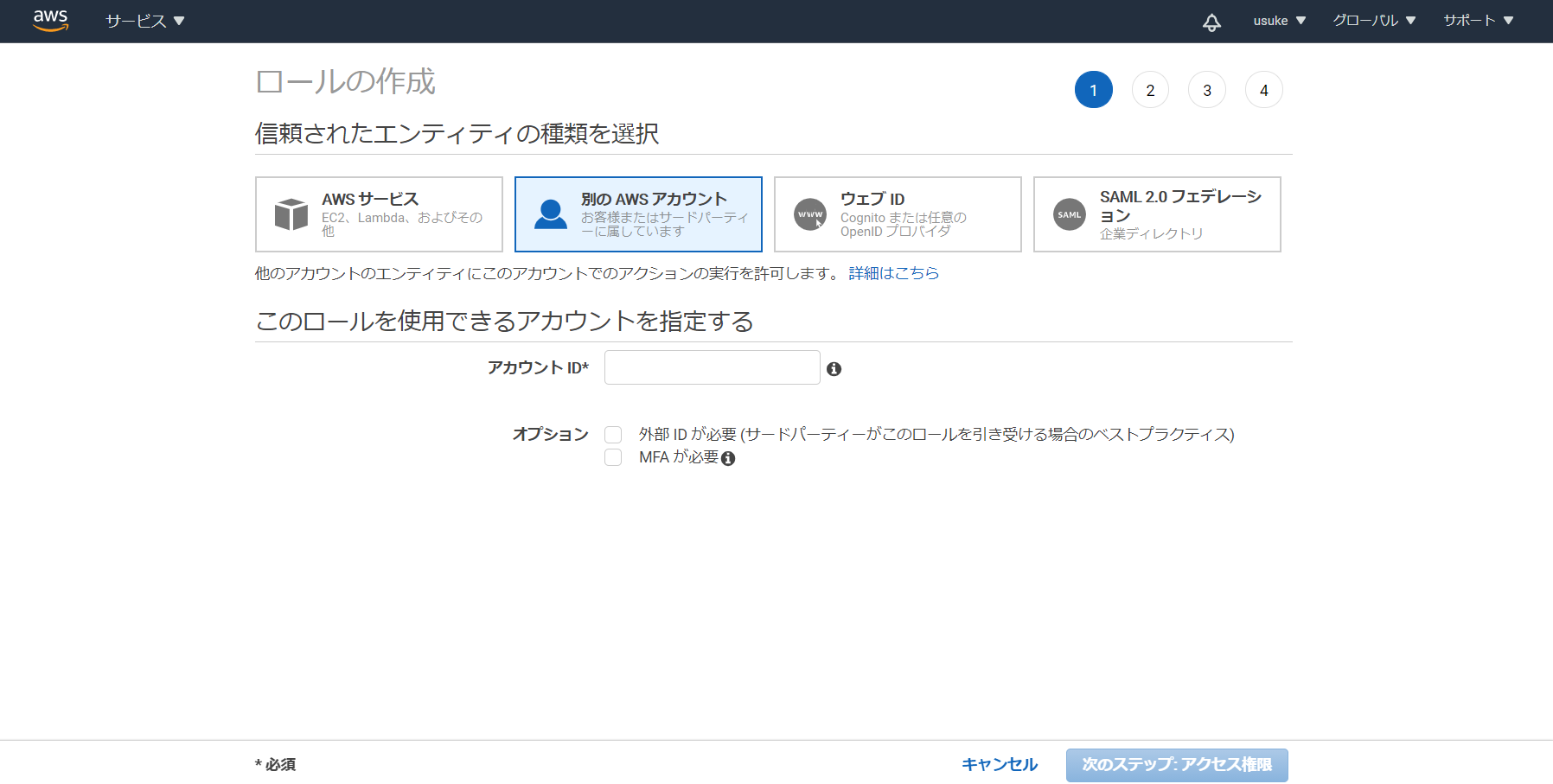Click the 信頼されたエンティティの種類を選択 heading
This screenshot has width=1553, height=784.
457,134
